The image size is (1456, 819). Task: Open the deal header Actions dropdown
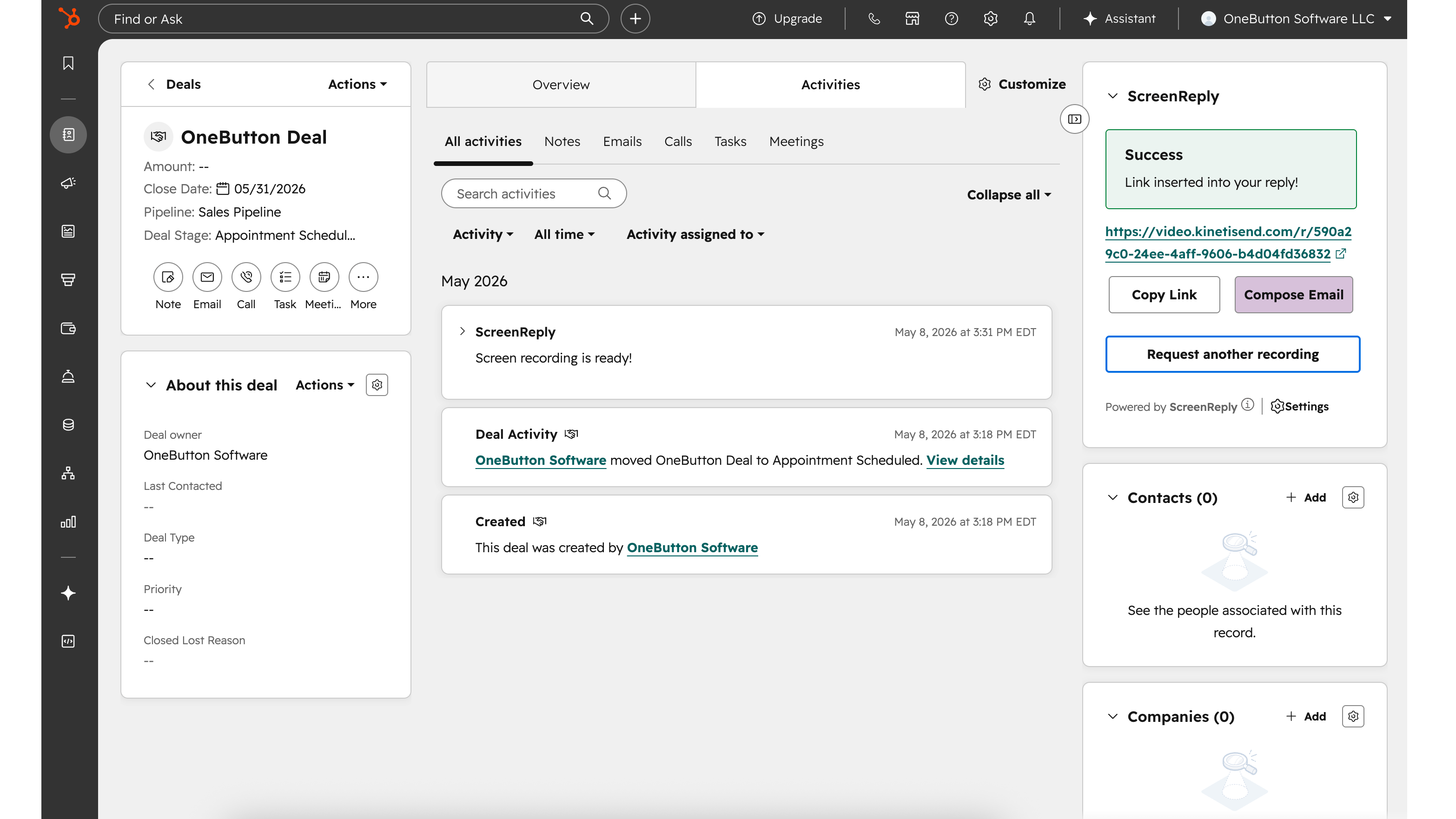358,84
